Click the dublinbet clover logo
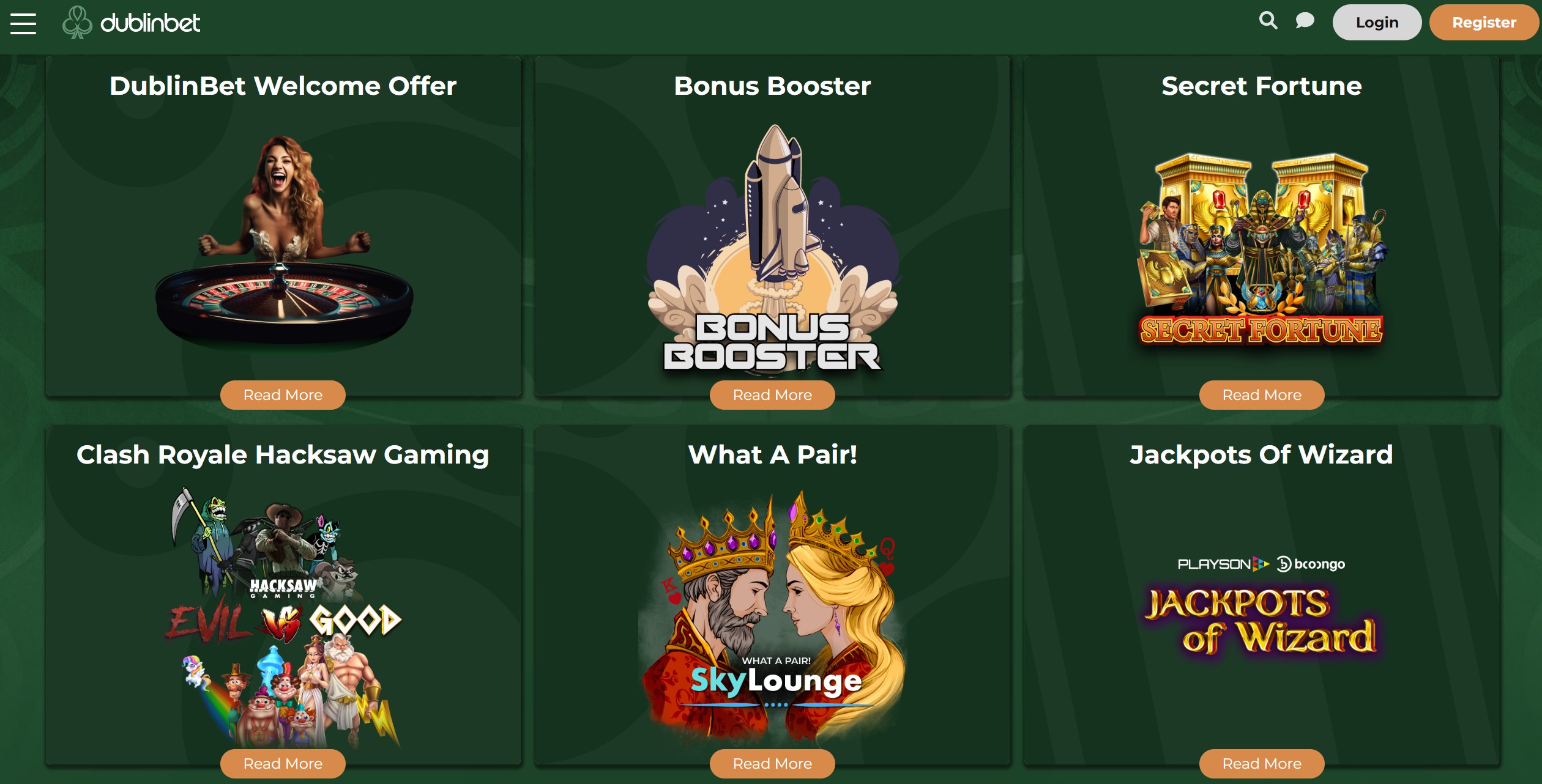 pos(131,23)
